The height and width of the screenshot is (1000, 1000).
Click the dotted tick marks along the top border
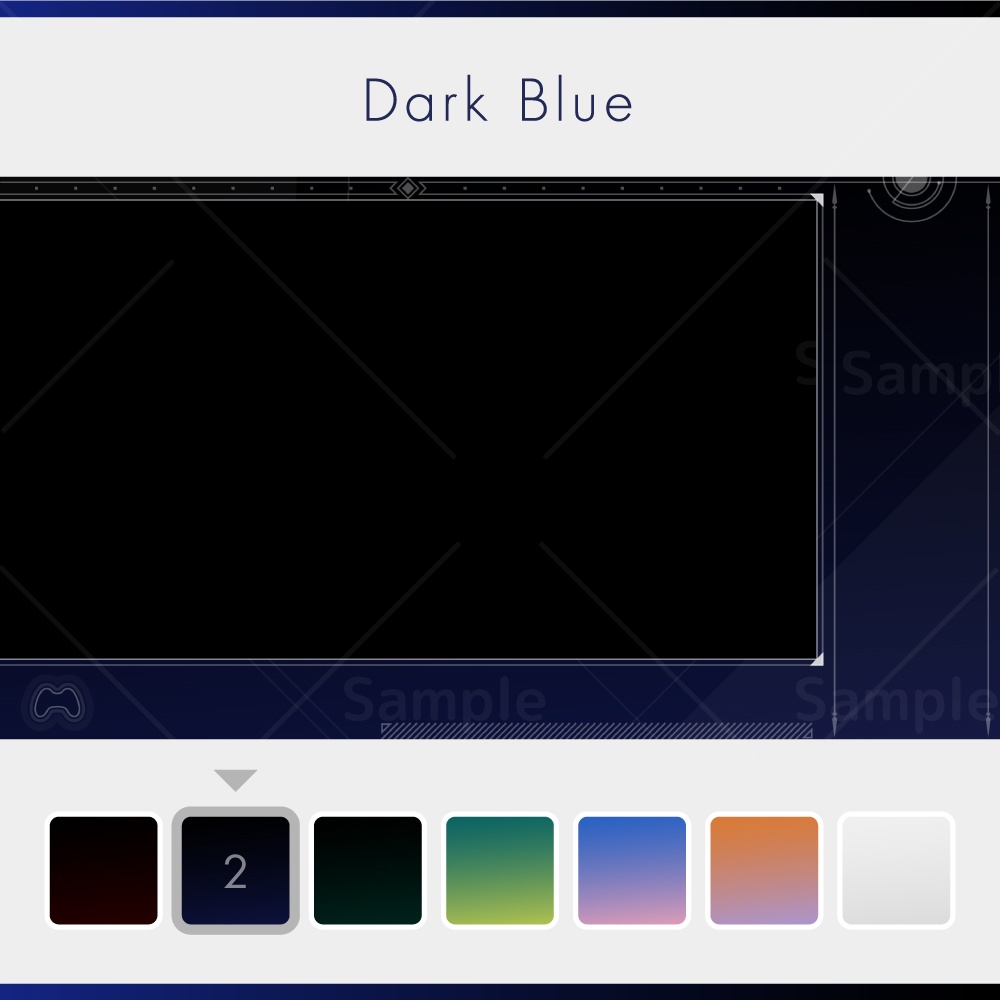[200, 186]
